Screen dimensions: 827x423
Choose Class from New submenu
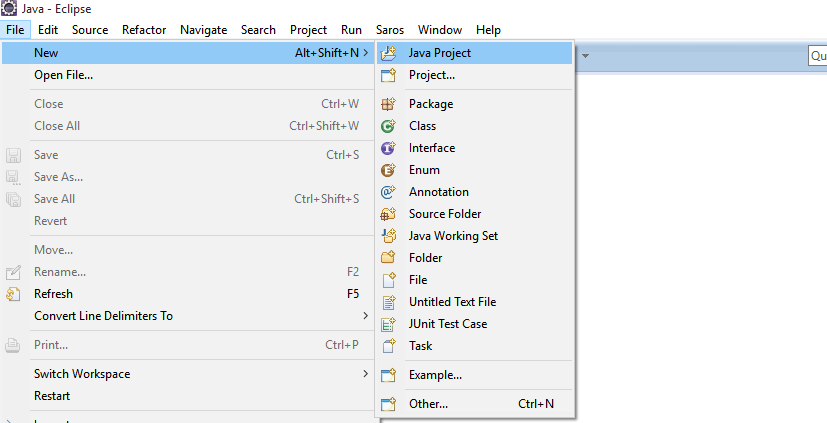(x=475, y=126)
